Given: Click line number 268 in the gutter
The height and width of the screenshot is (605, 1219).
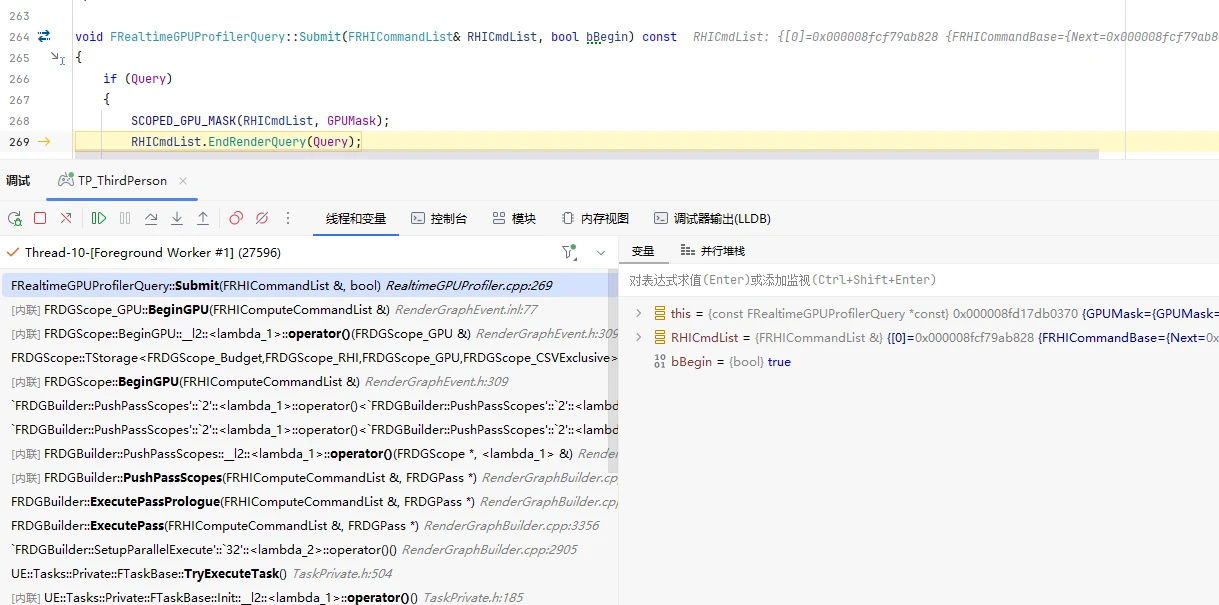Looking at the screenshot, I should pos(19,121).
